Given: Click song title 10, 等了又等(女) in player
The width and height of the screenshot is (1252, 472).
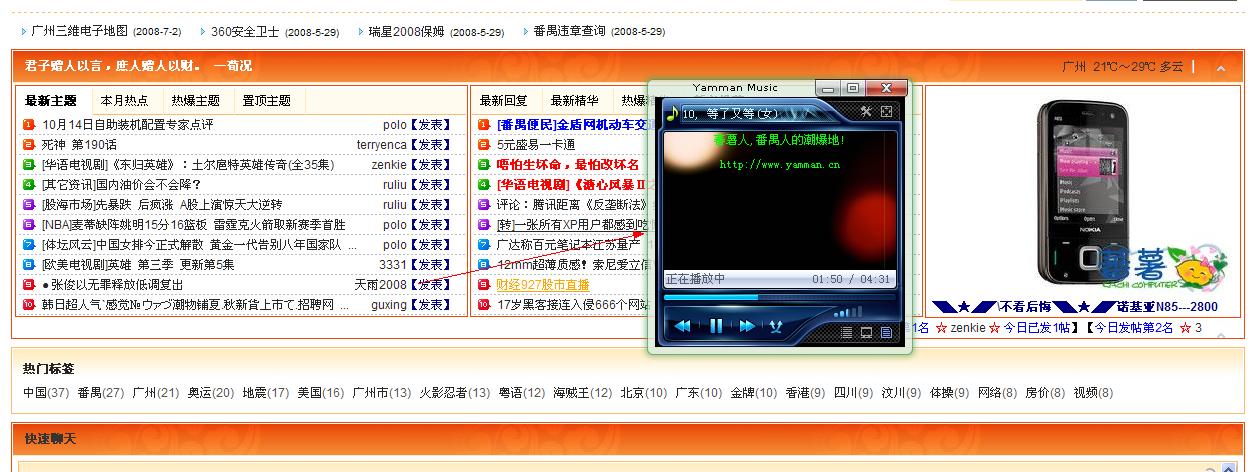Looking at the screenshot, I should [730, 113].
